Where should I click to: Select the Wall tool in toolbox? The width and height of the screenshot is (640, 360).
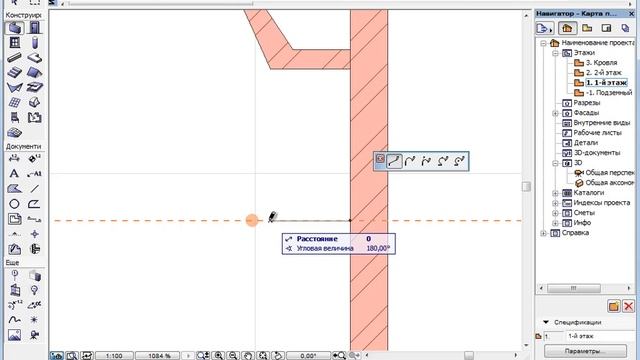[15, 28]
